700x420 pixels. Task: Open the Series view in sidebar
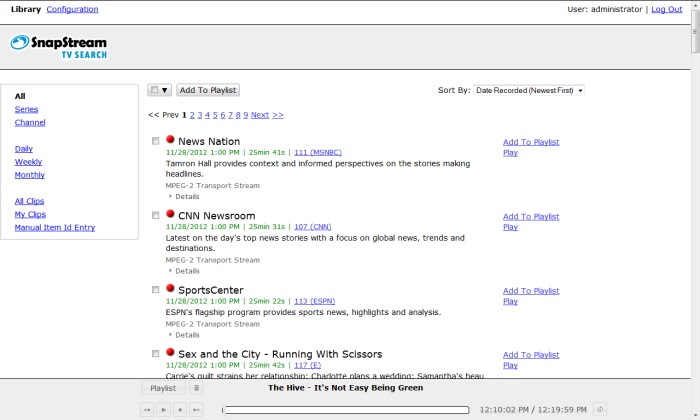(26, 109)
